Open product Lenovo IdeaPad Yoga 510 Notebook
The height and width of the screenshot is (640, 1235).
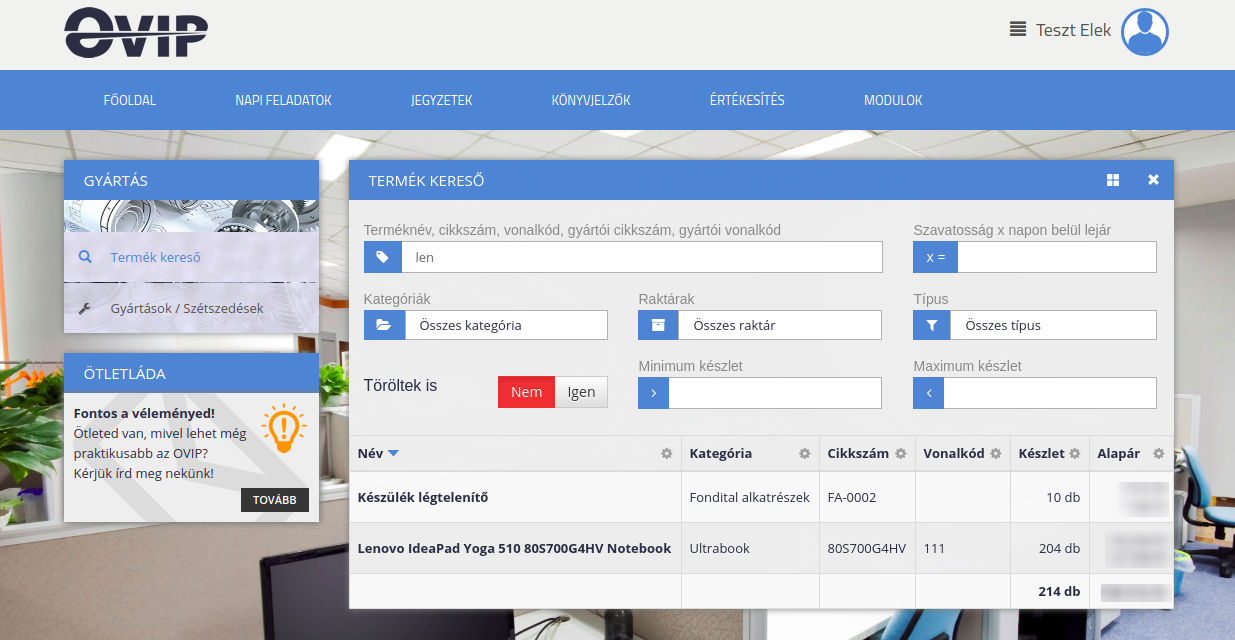coord(514,548)
